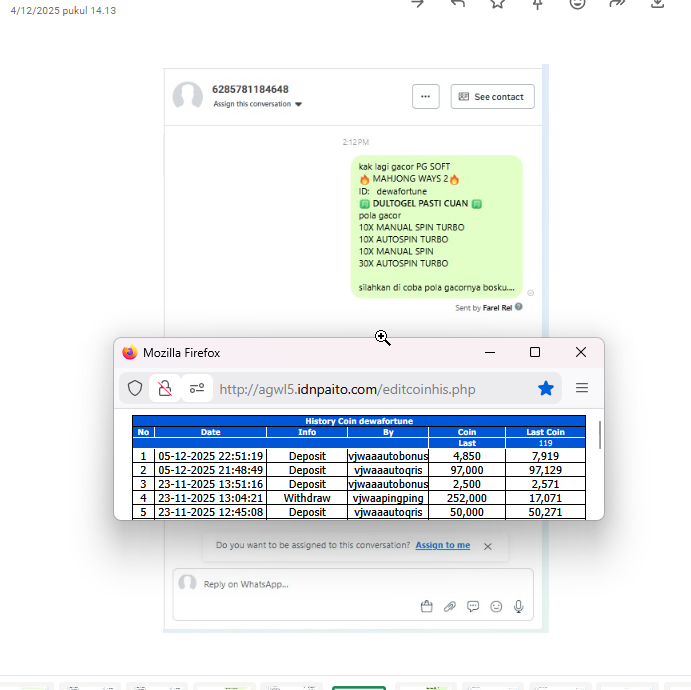Select date cell 23-11-2025 13:51:16
Image resolution: width=691 pixels, height=690 pixels.
click(210, 484)
